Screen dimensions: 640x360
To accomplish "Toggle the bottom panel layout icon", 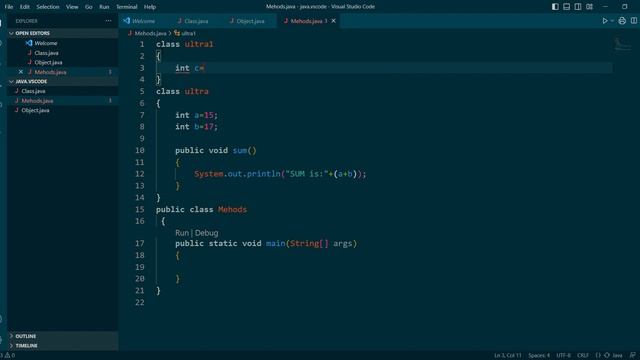I will [x=567, y=7].
